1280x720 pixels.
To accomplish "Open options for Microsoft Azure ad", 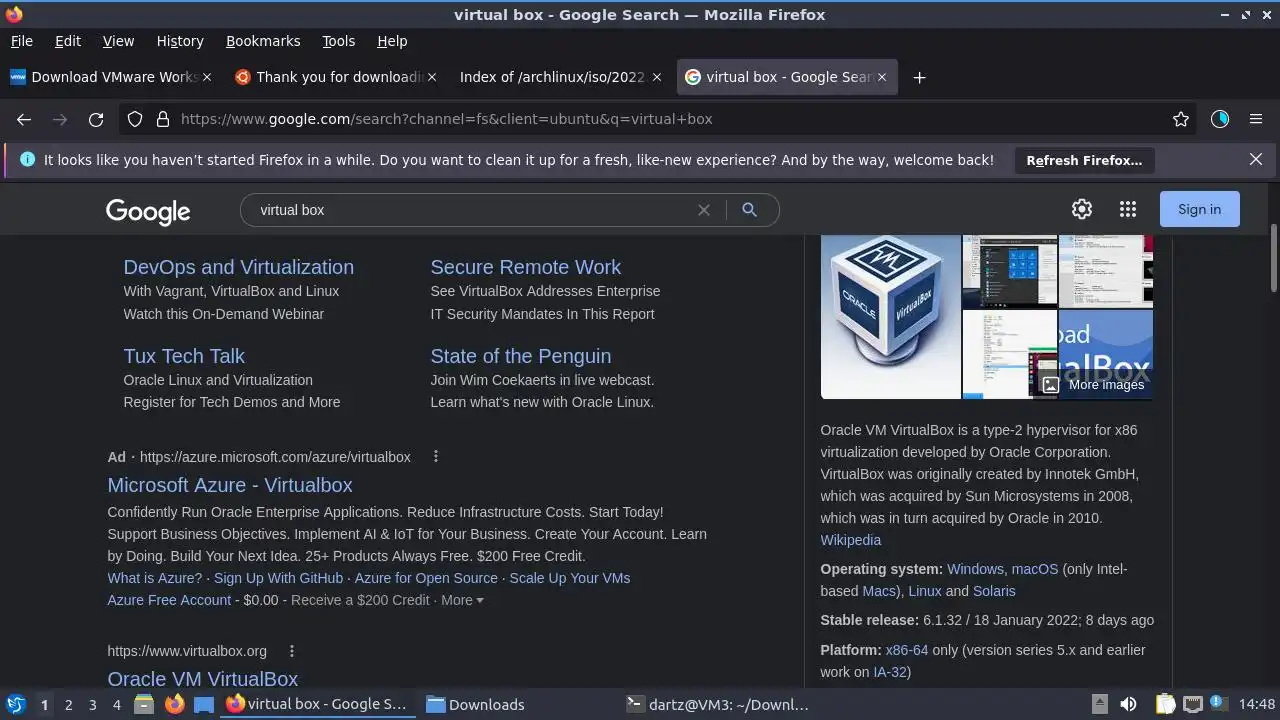I will tap(436, 457).
